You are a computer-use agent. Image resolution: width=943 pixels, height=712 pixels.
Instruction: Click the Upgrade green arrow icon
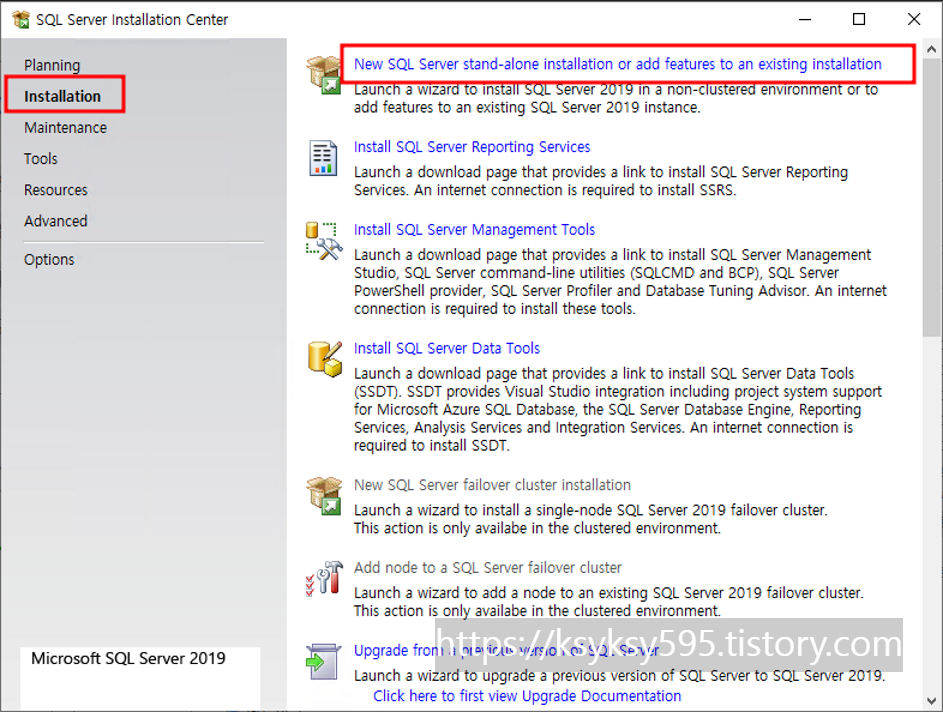323,661
